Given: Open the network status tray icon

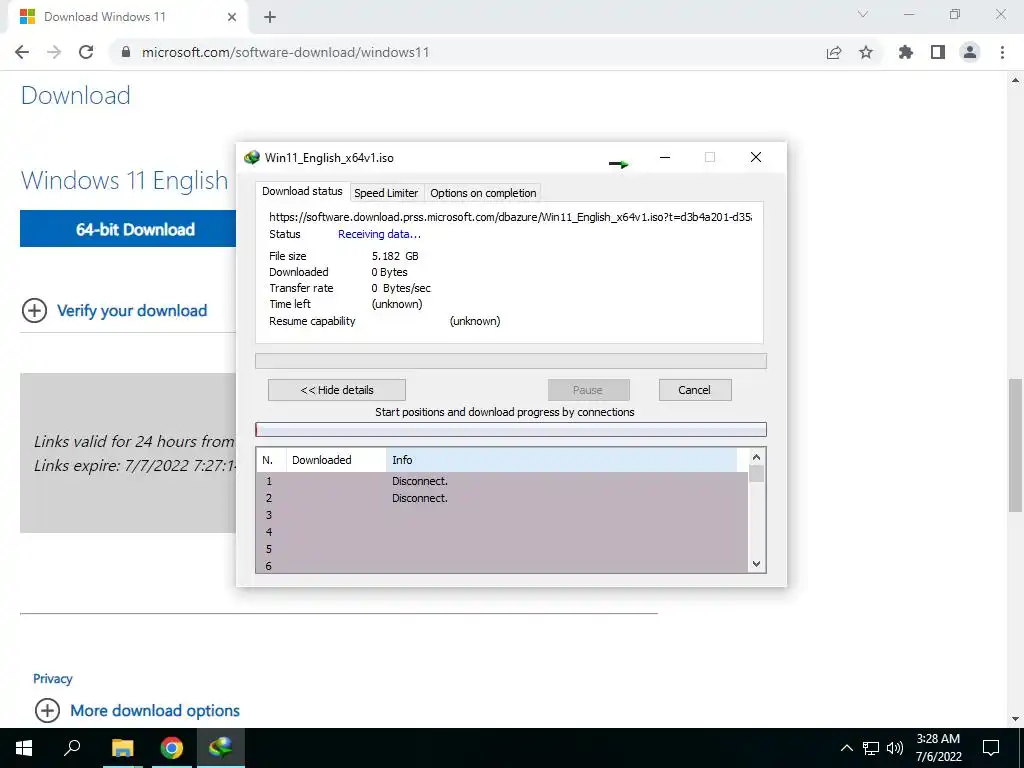Looking at the screenshot, I should (x=871, y=748).
